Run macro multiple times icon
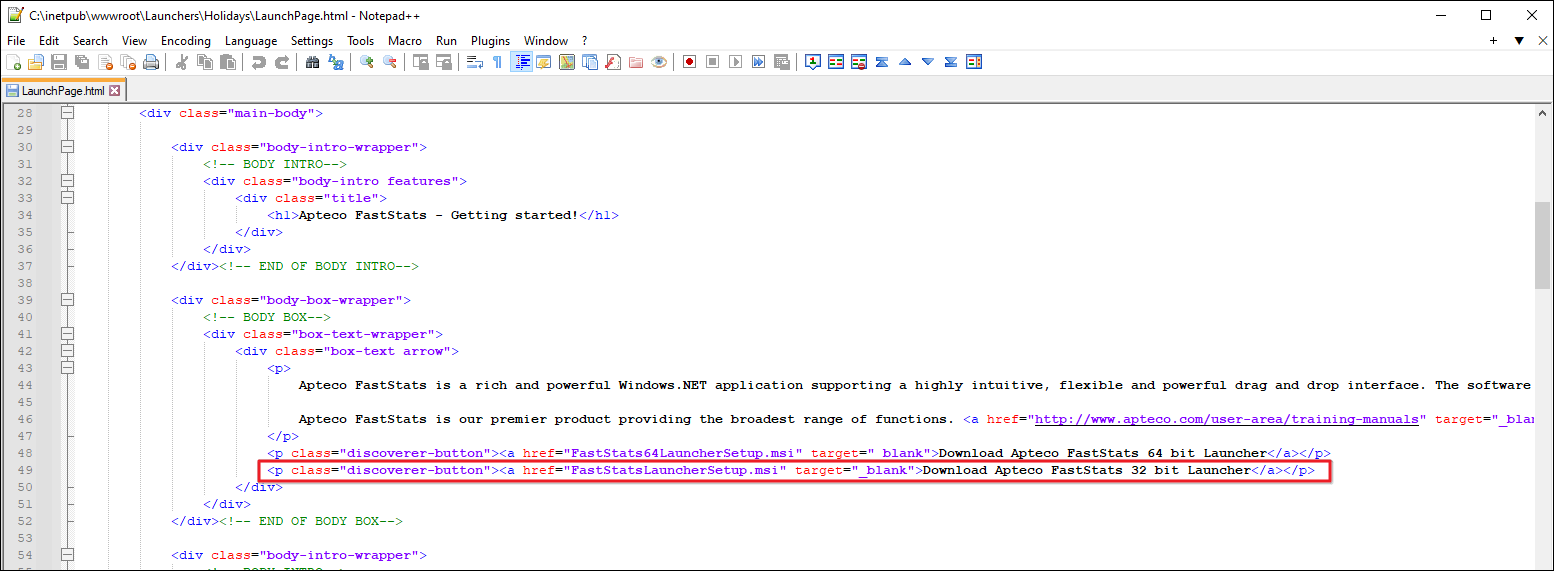This screenshot has width=1554, height=571. click(758, 62)
